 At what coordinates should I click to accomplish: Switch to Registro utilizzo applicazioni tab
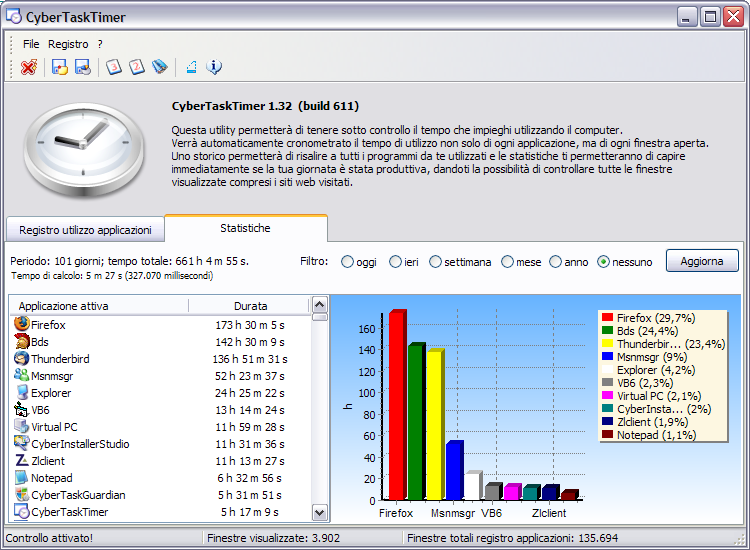85,230
